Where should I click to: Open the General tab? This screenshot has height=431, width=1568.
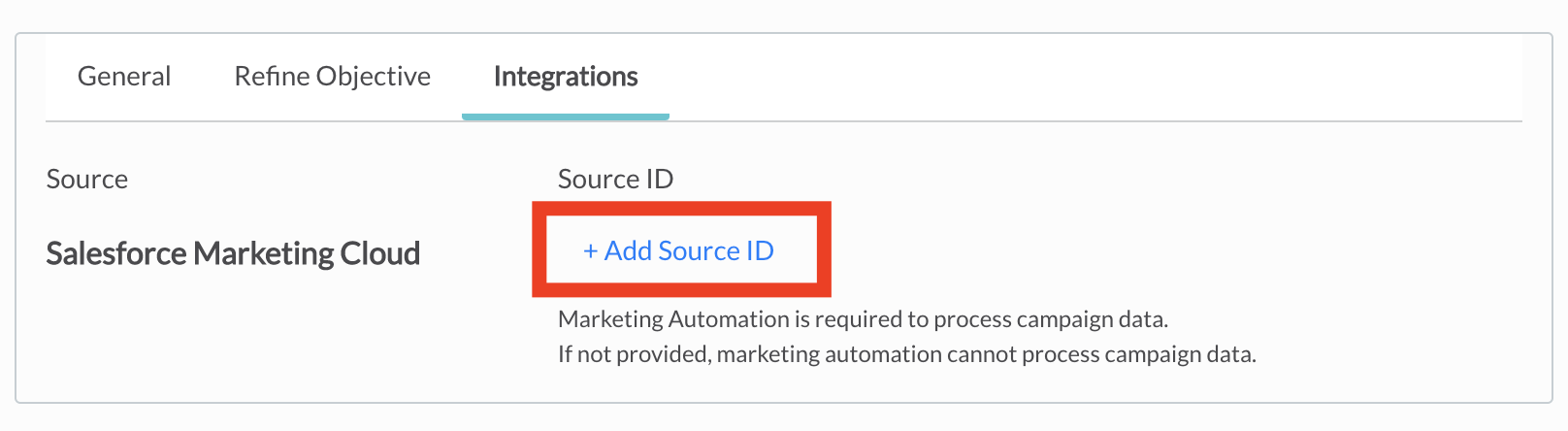(x=124, y=77)
